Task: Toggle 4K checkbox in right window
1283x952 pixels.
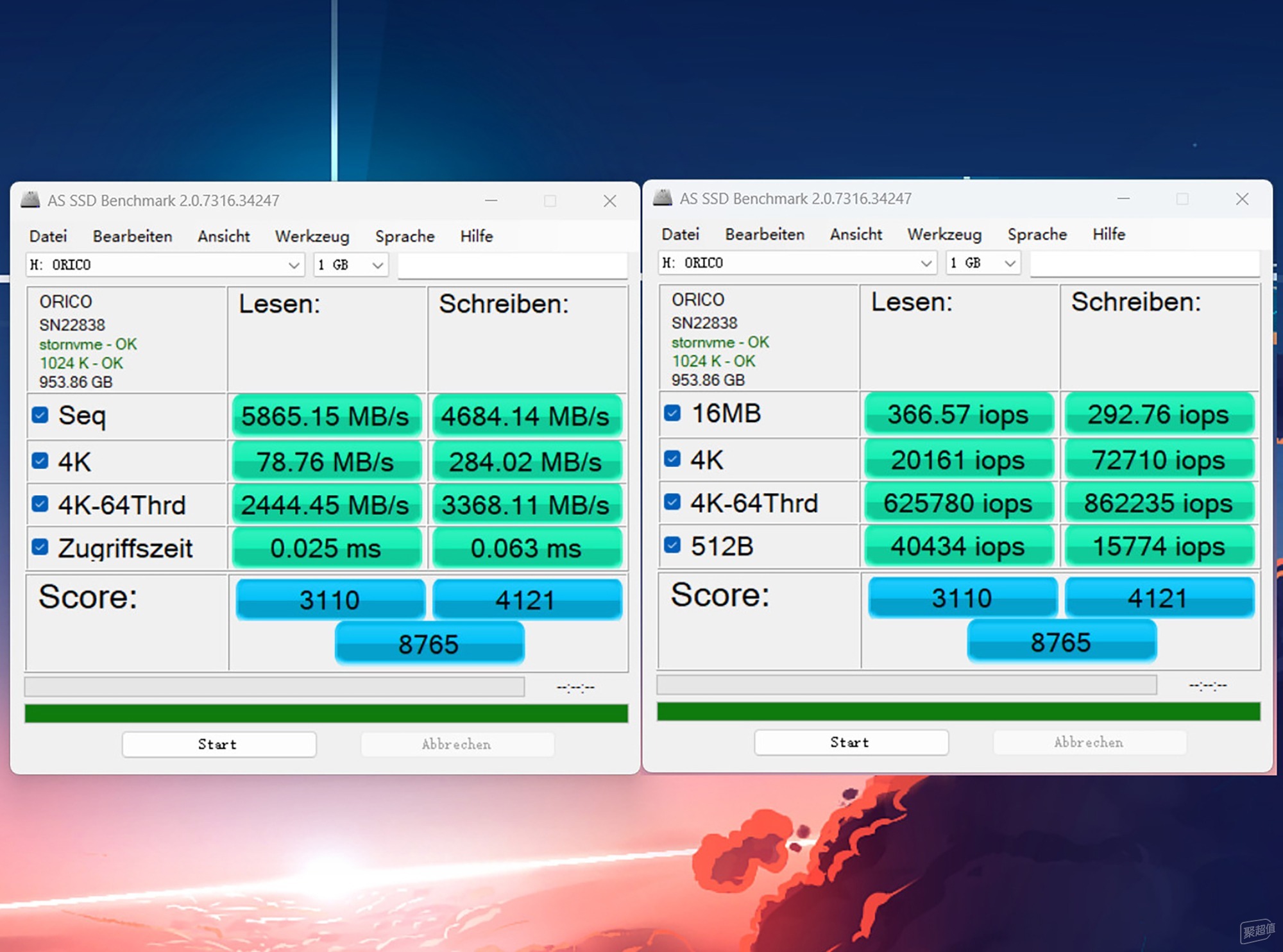Action: tap(672, 459)
